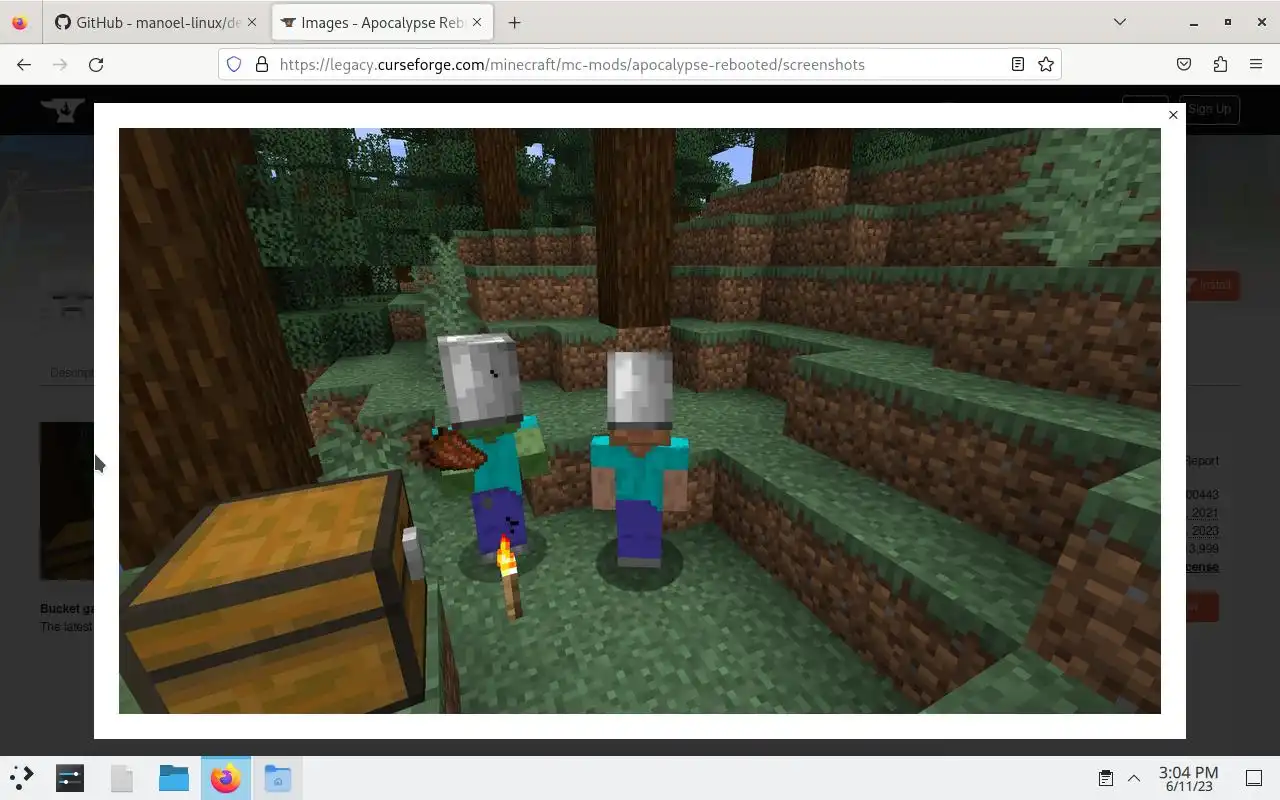Toggle reader view icon
This screenshot has width=1280, height=800.
pyautogui.click(x=1017, y=64)
